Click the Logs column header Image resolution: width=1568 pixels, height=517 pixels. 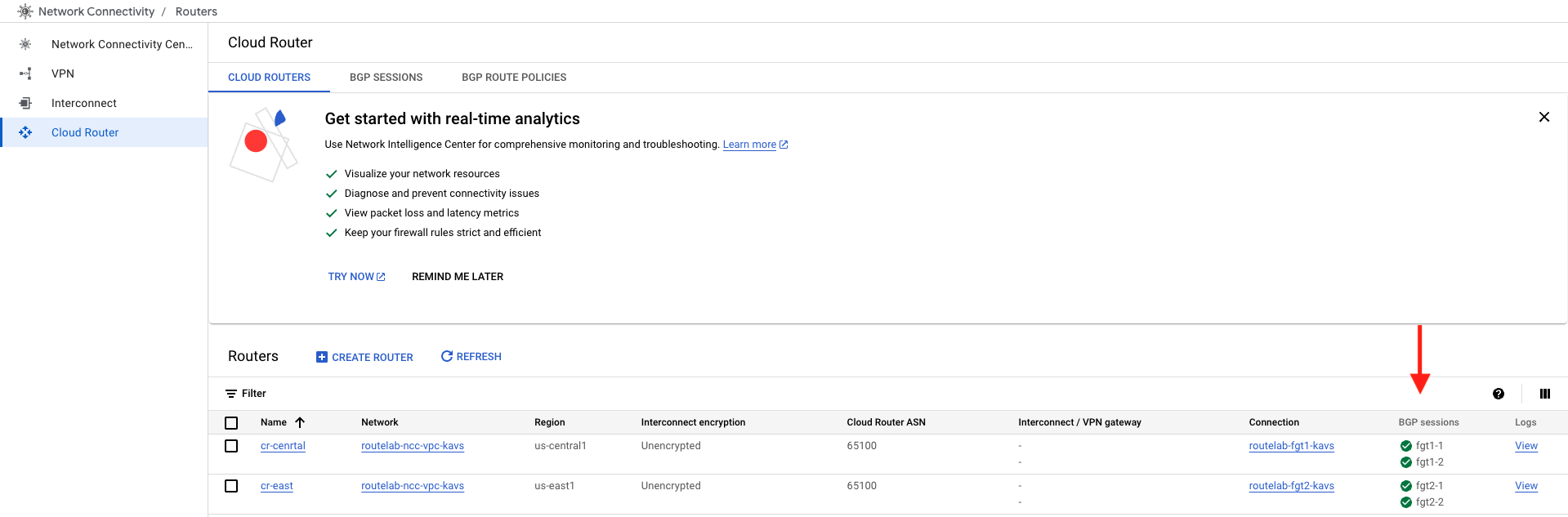point(1526,422)
